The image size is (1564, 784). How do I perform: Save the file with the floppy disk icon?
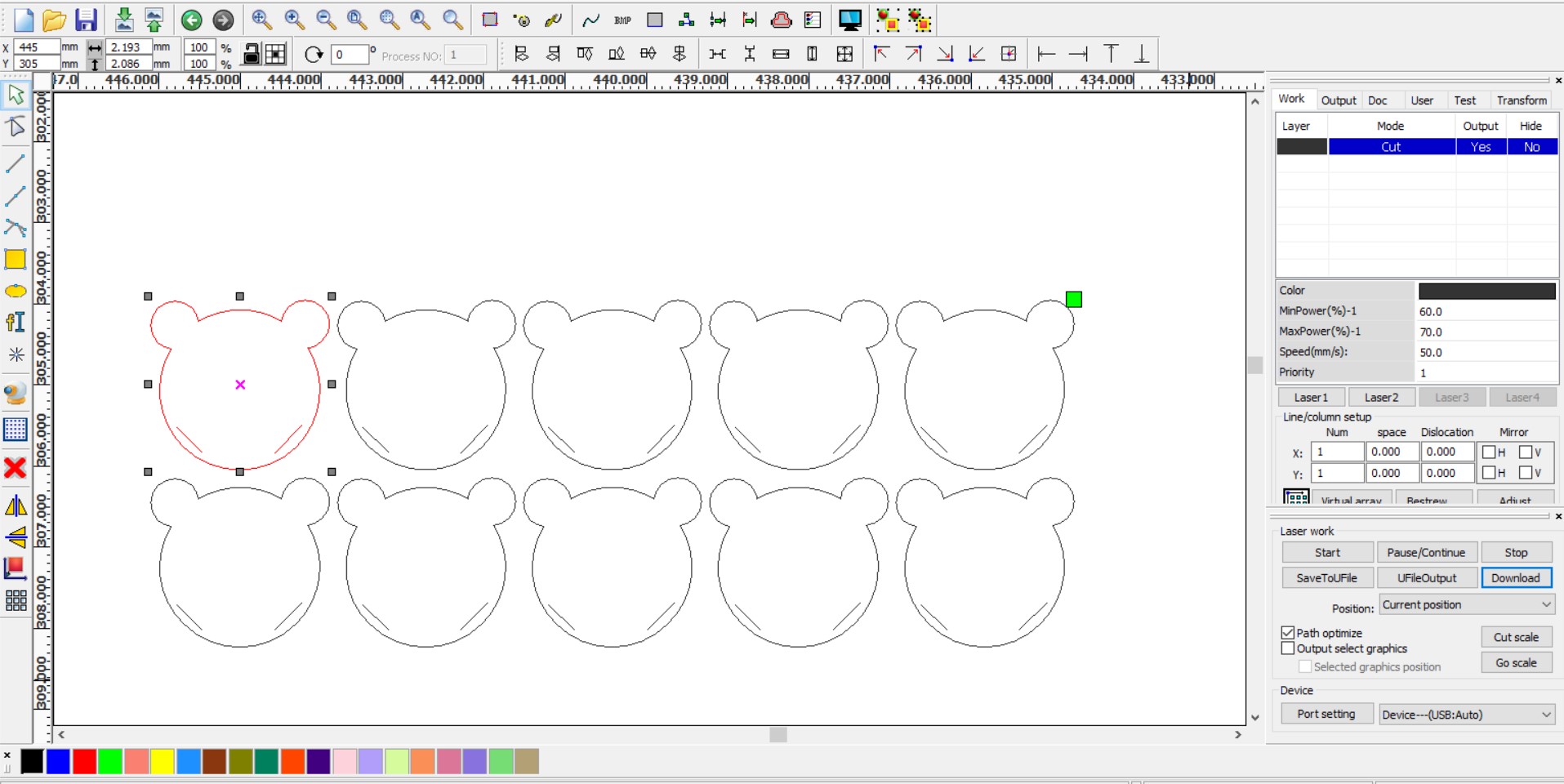point(86,20)
